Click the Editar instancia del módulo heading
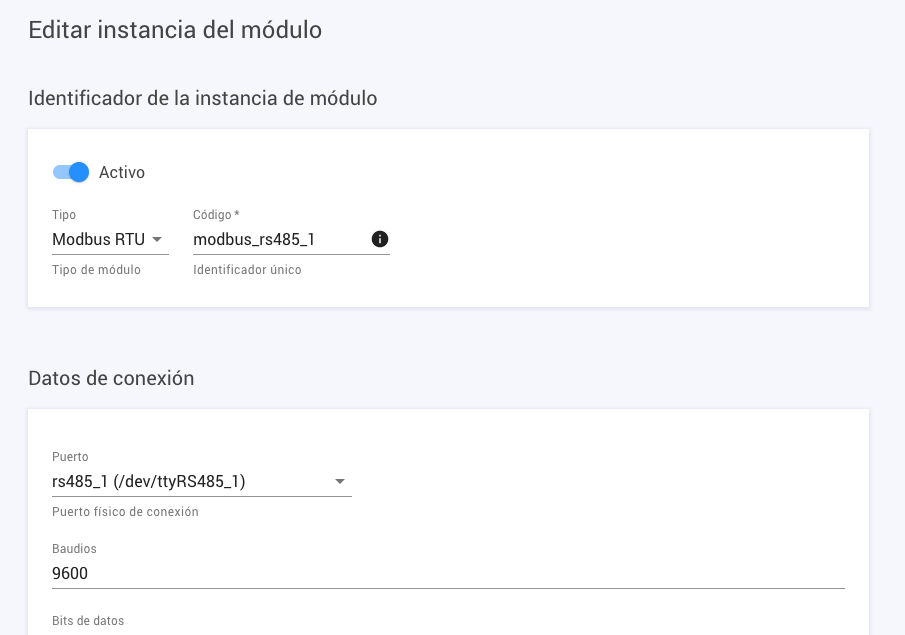 click(x=174, y=30)
